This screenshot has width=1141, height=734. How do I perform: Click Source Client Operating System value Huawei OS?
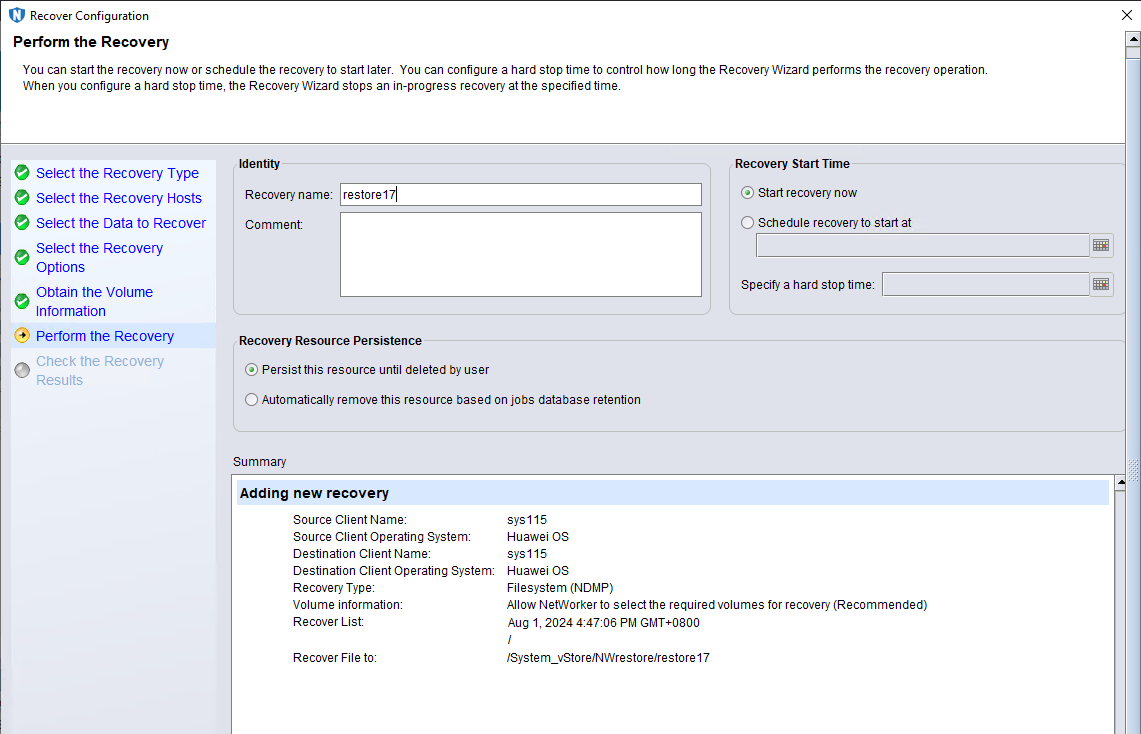pyautogui.click(x=538, y=537)
